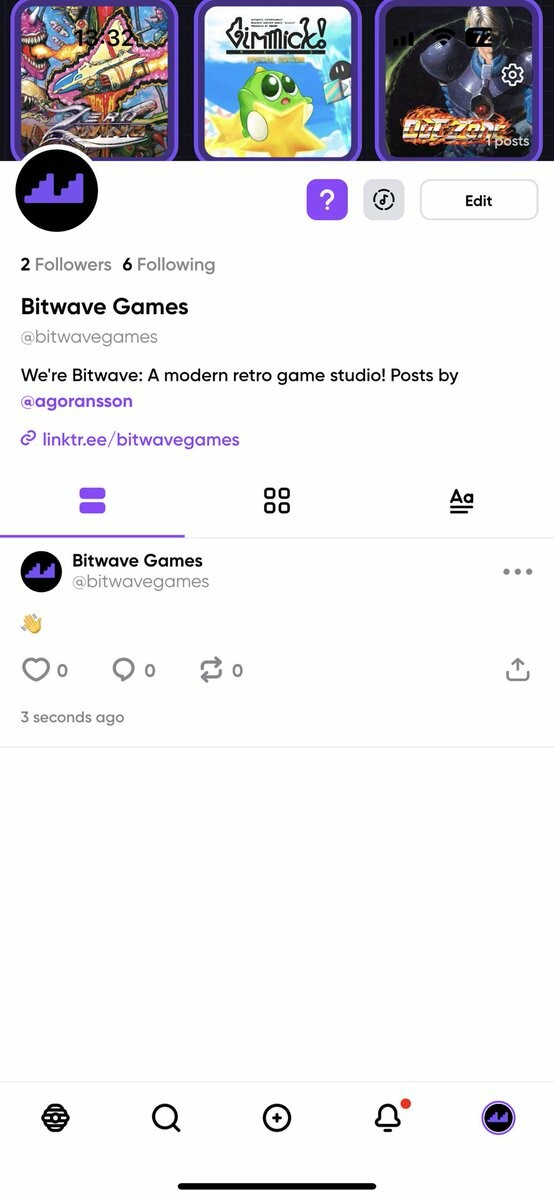Screen dimensions: 554x1200
Task: Tap the purple question mark button
Action: [x=327, y=200]
